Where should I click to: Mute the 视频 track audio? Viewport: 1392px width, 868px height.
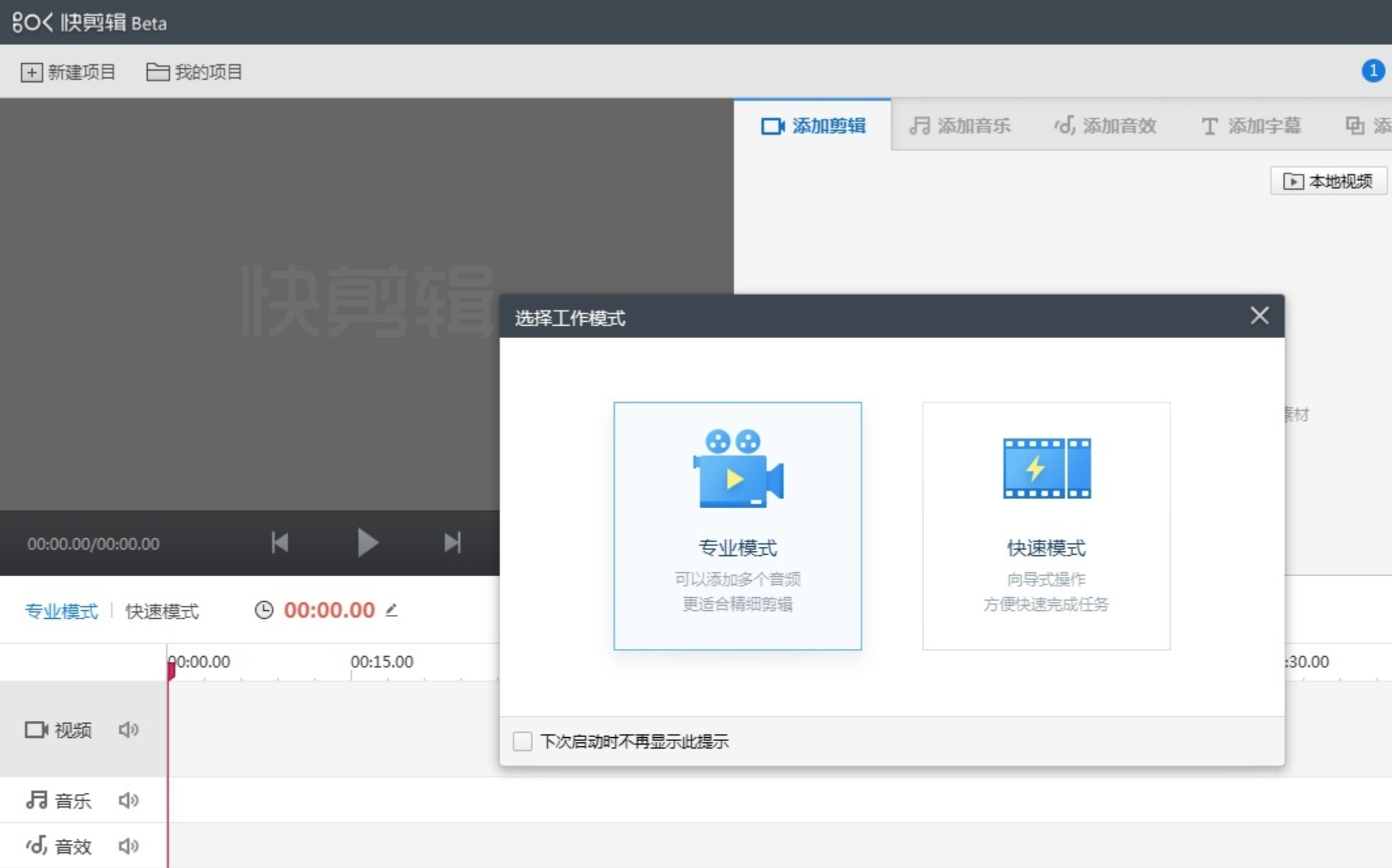pos(128,729)
